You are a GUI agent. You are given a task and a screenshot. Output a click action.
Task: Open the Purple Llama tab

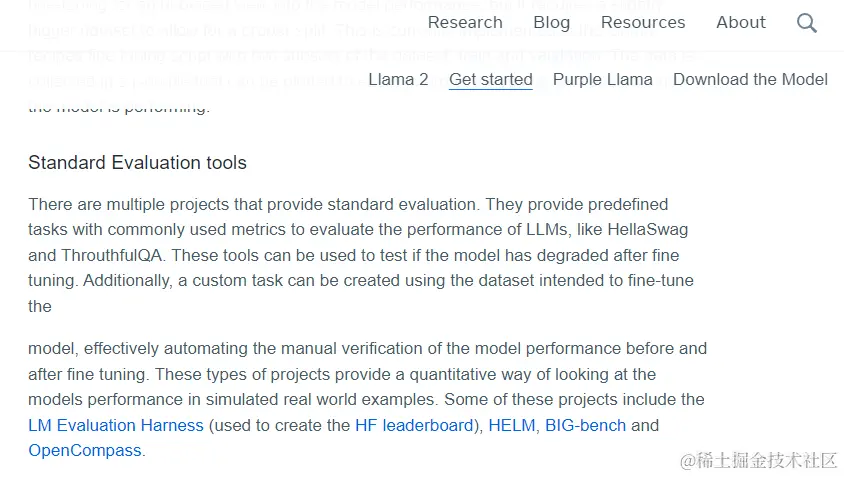602,79
